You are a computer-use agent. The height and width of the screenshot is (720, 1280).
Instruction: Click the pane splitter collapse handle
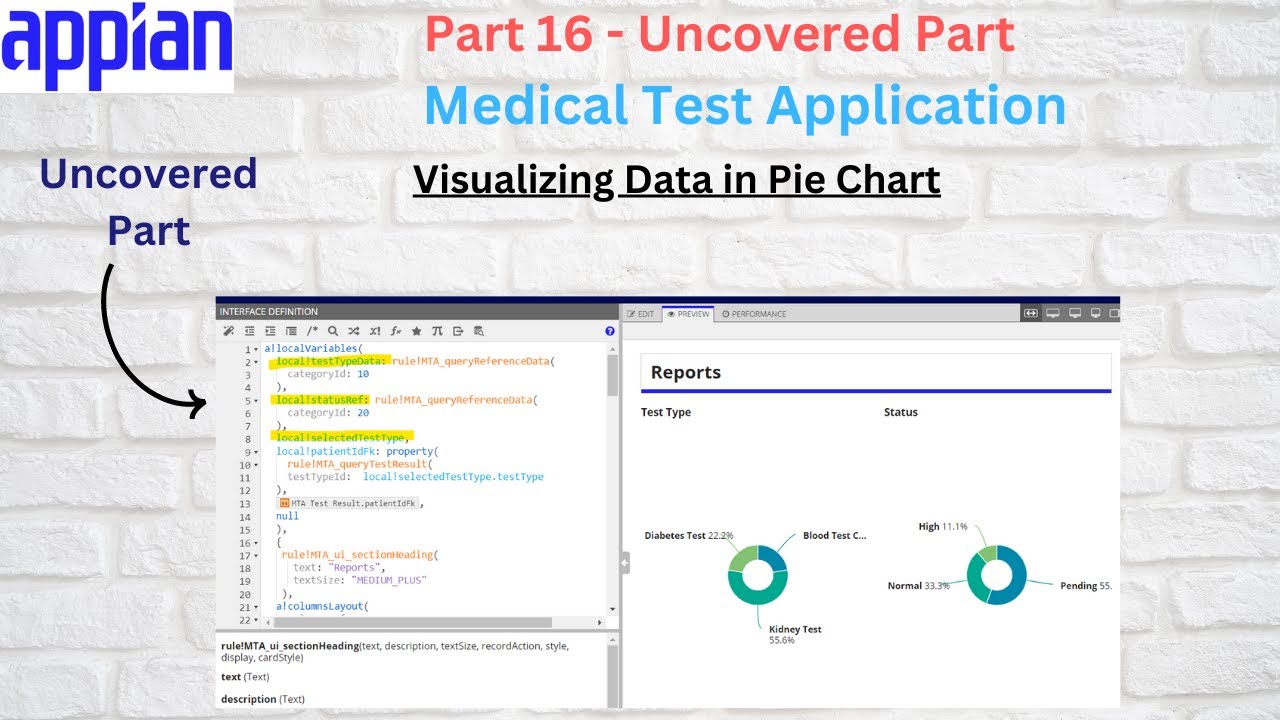(x=625, y=564)
